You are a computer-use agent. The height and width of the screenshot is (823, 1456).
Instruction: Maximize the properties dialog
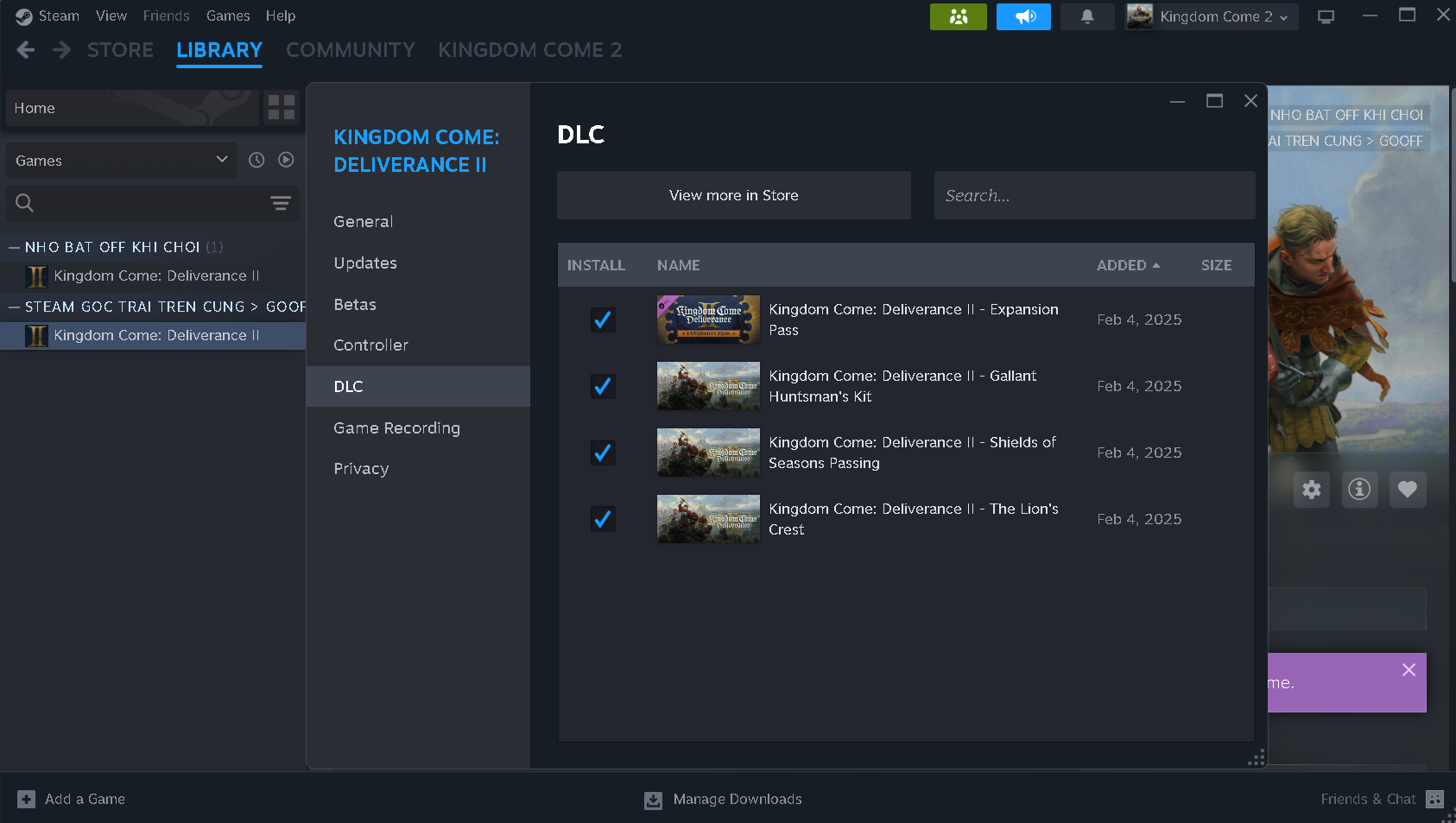[1214, 101]
